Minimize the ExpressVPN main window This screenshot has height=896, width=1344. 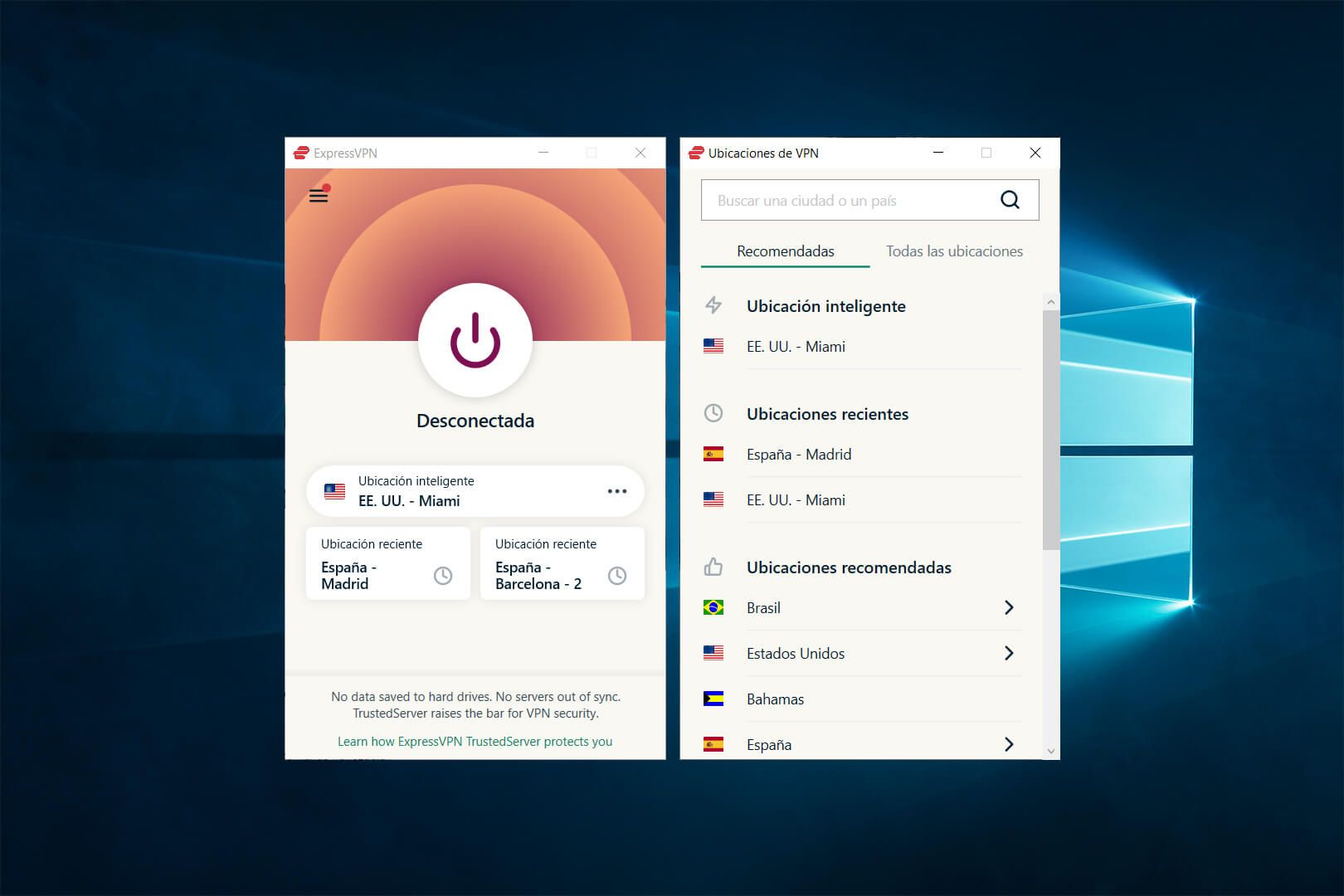coord(543,153)
